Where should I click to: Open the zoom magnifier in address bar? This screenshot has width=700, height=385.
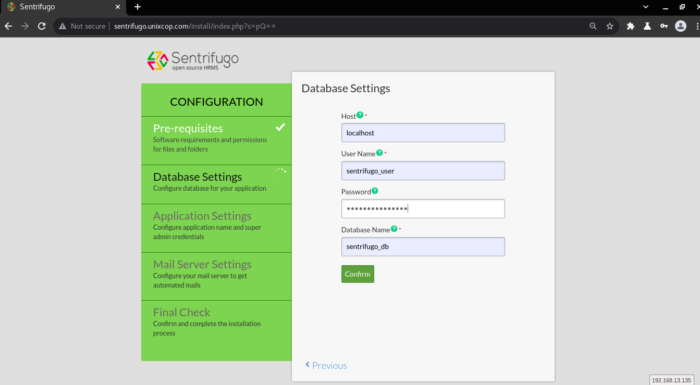coord(593,26)
